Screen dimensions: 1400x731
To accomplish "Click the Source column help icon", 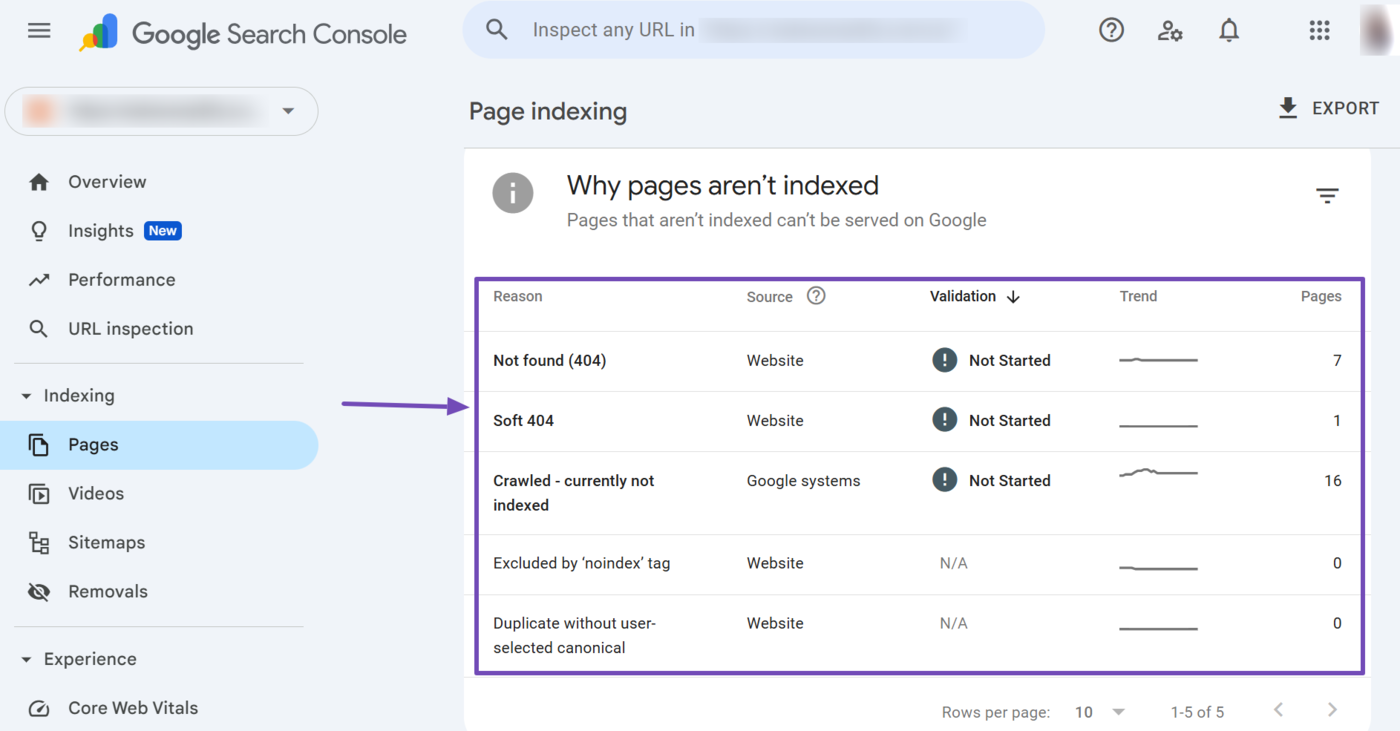I will (x=816, y=296).
